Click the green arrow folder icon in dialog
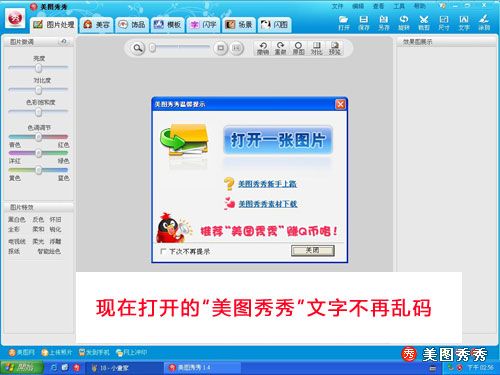The image size is (500, 375). tap(184, 140)
